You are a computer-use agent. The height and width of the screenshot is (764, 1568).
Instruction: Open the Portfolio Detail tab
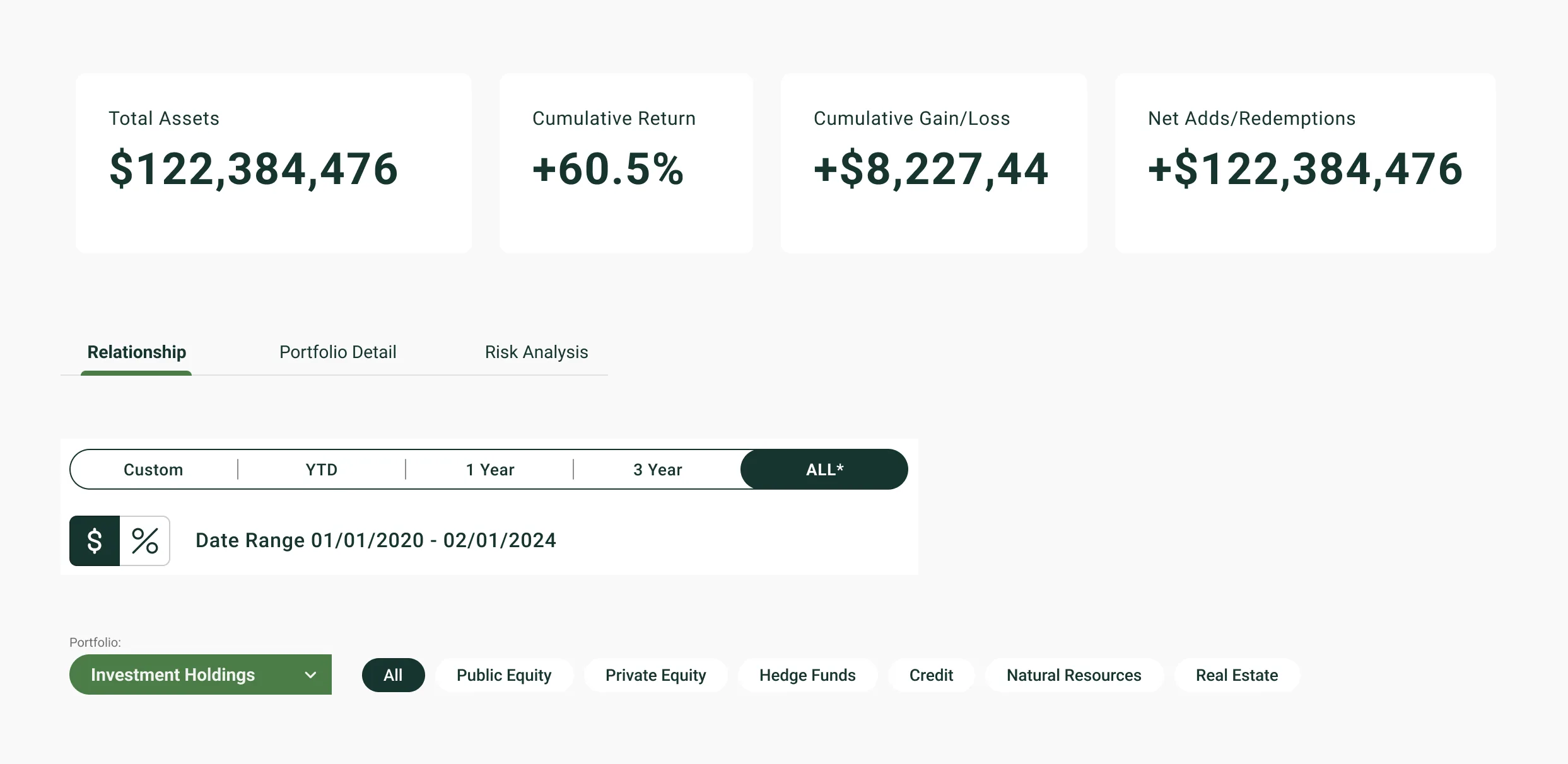click(338, 352)
